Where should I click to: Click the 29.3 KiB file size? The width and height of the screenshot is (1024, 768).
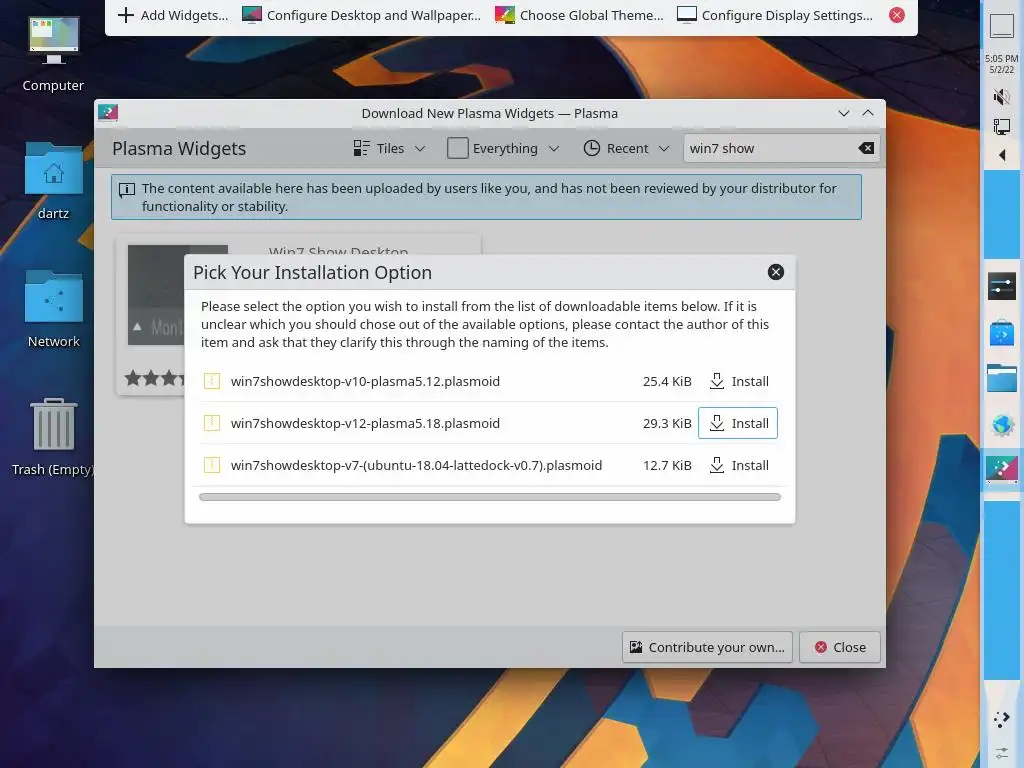(x=667, y=423)
